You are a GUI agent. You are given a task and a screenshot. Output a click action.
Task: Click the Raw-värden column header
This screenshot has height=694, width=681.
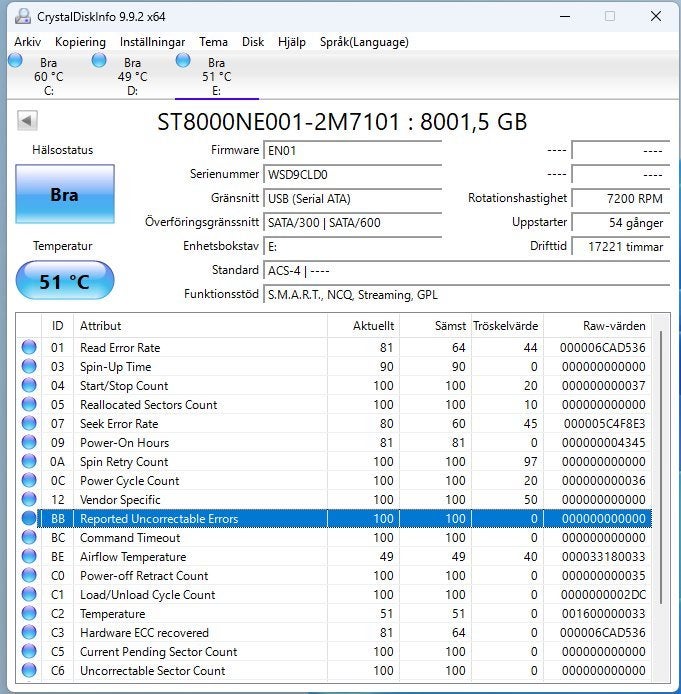pyautogui.click(x=597, y=326)
